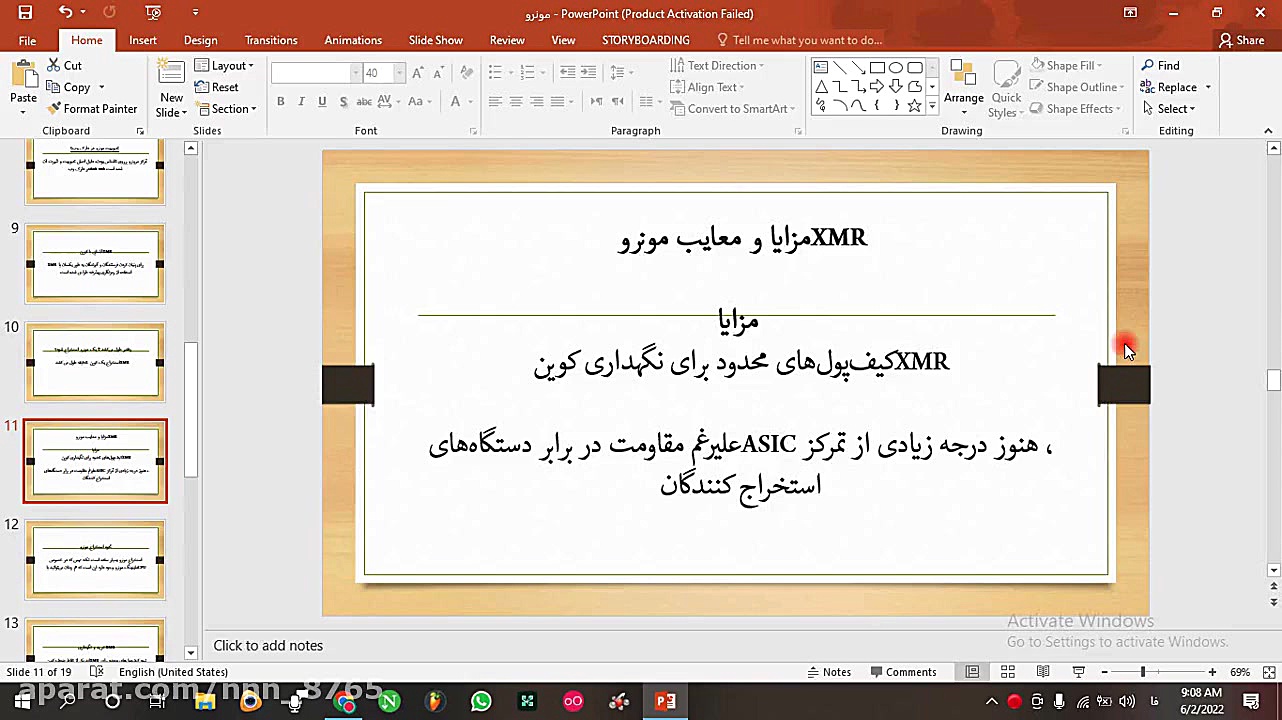Toggle Bold formatting

281,101
